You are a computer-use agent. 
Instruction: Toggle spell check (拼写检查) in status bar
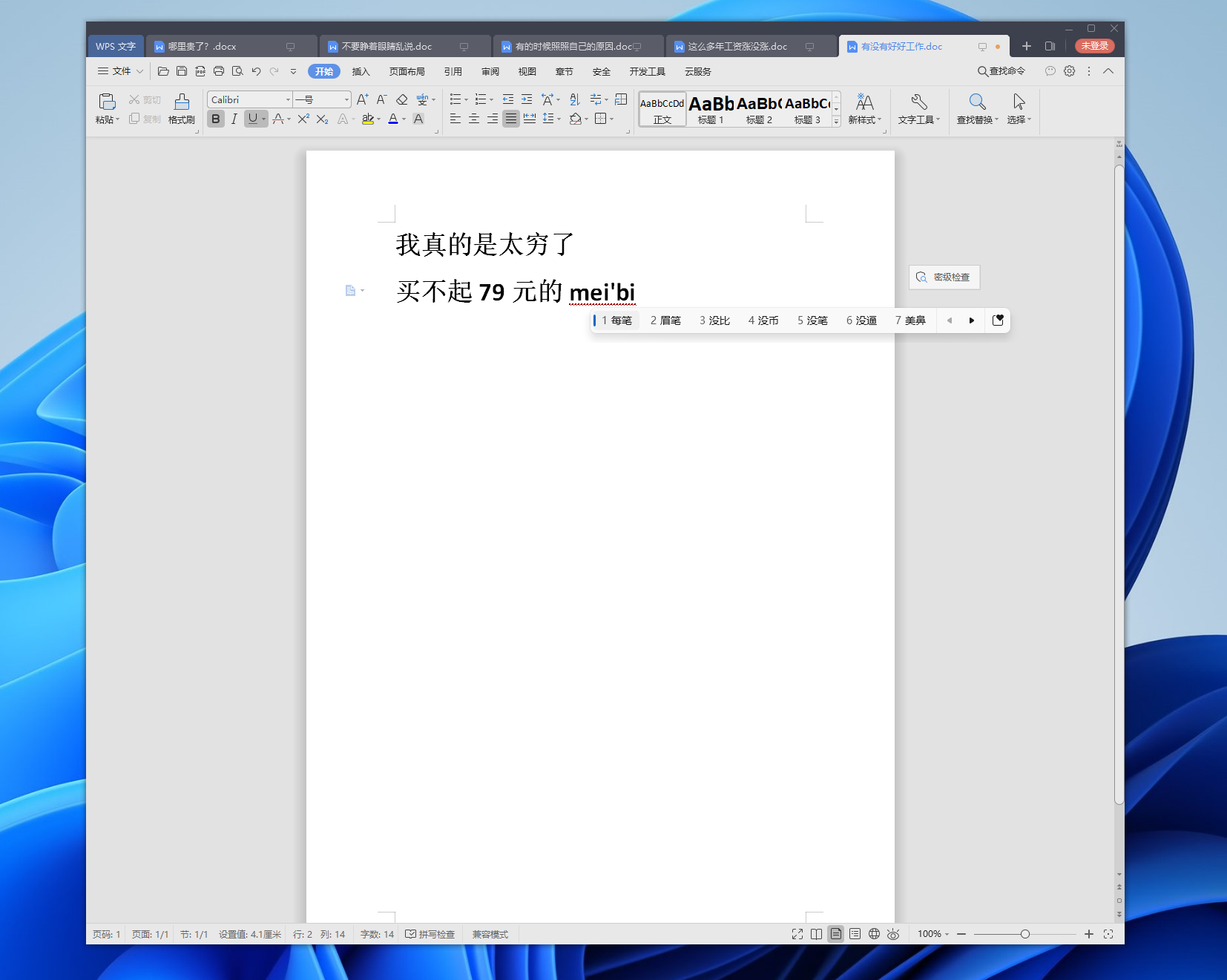pos(430,934)
